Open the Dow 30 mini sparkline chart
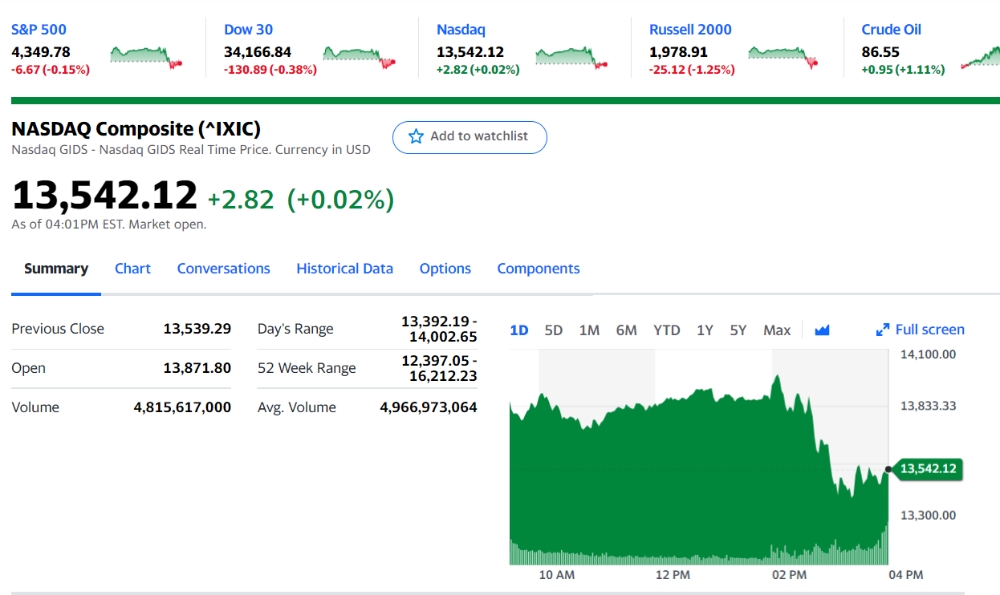Image resolution: width=1000 pixels, height=595 pixels. [x=359, y=57]
